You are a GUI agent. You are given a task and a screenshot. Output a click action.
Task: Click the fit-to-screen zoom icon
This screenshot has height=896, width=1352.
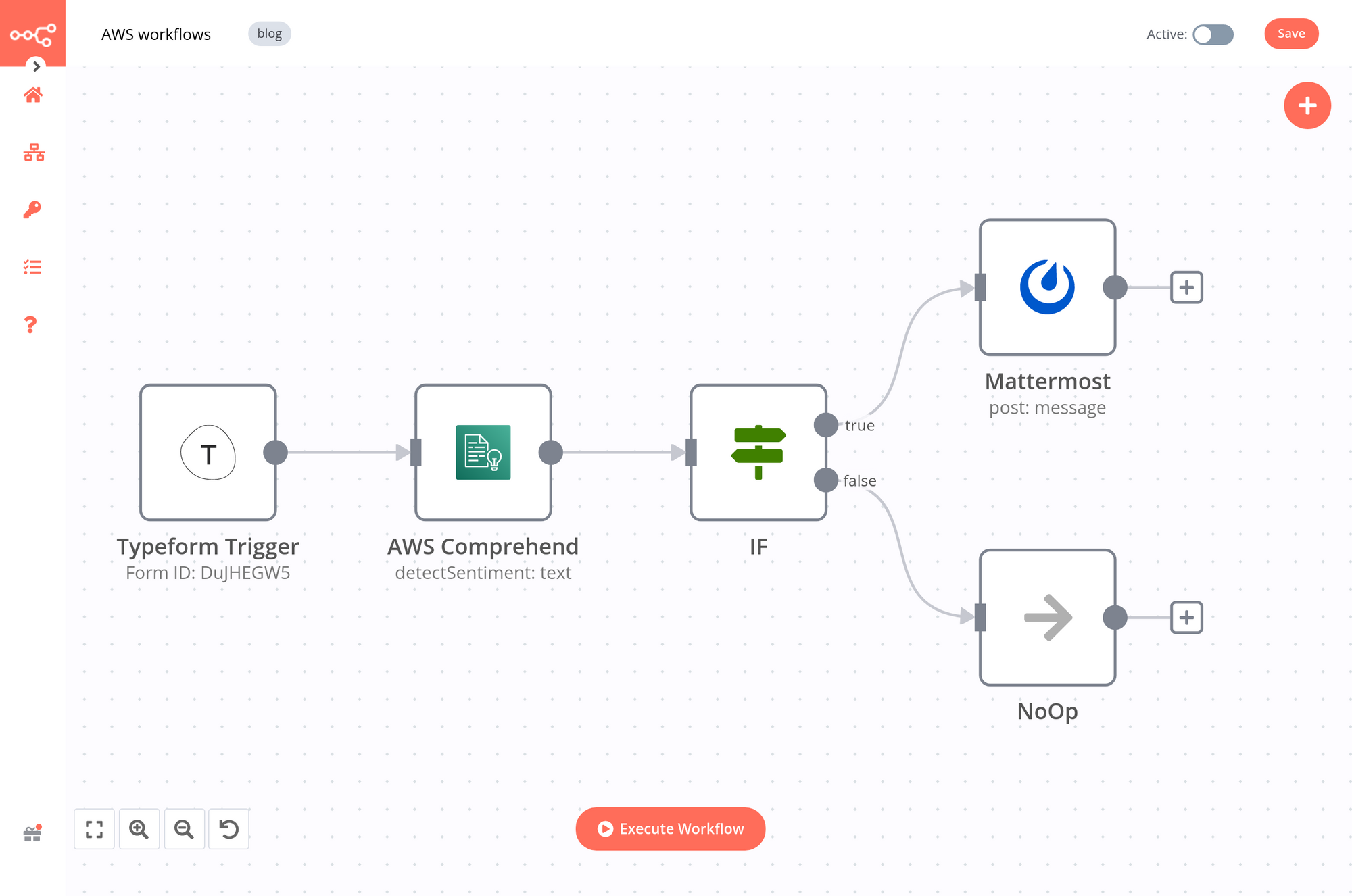[94, 828]
